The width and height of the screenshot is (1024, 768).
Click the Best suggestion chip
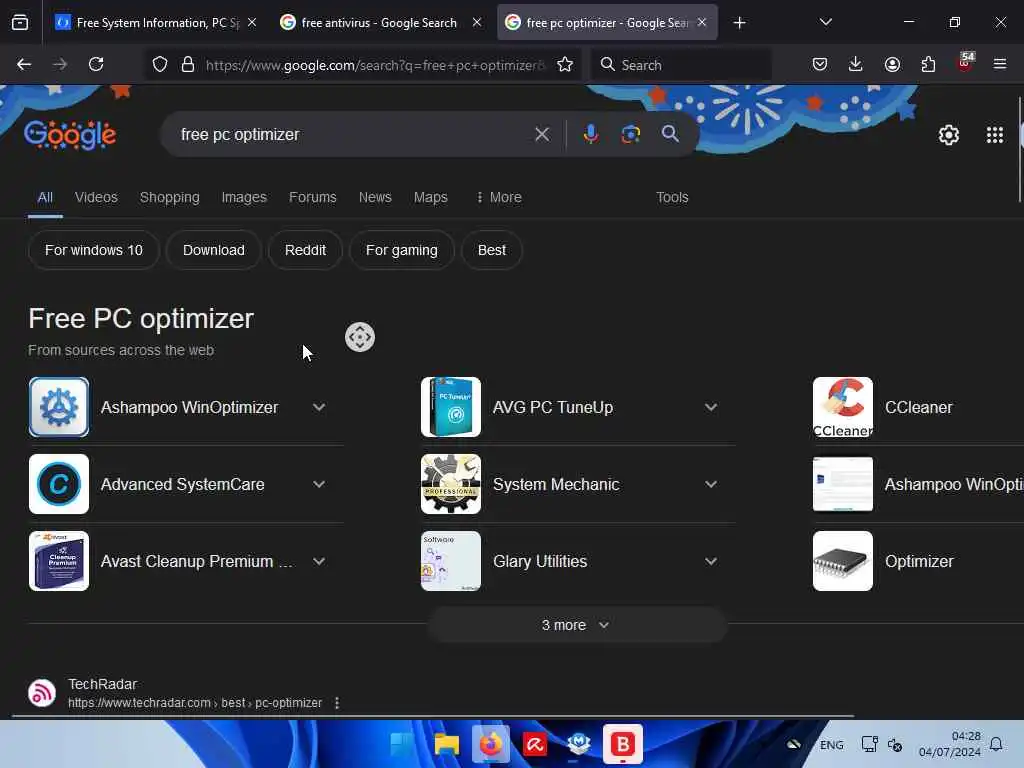coord(492,250)
